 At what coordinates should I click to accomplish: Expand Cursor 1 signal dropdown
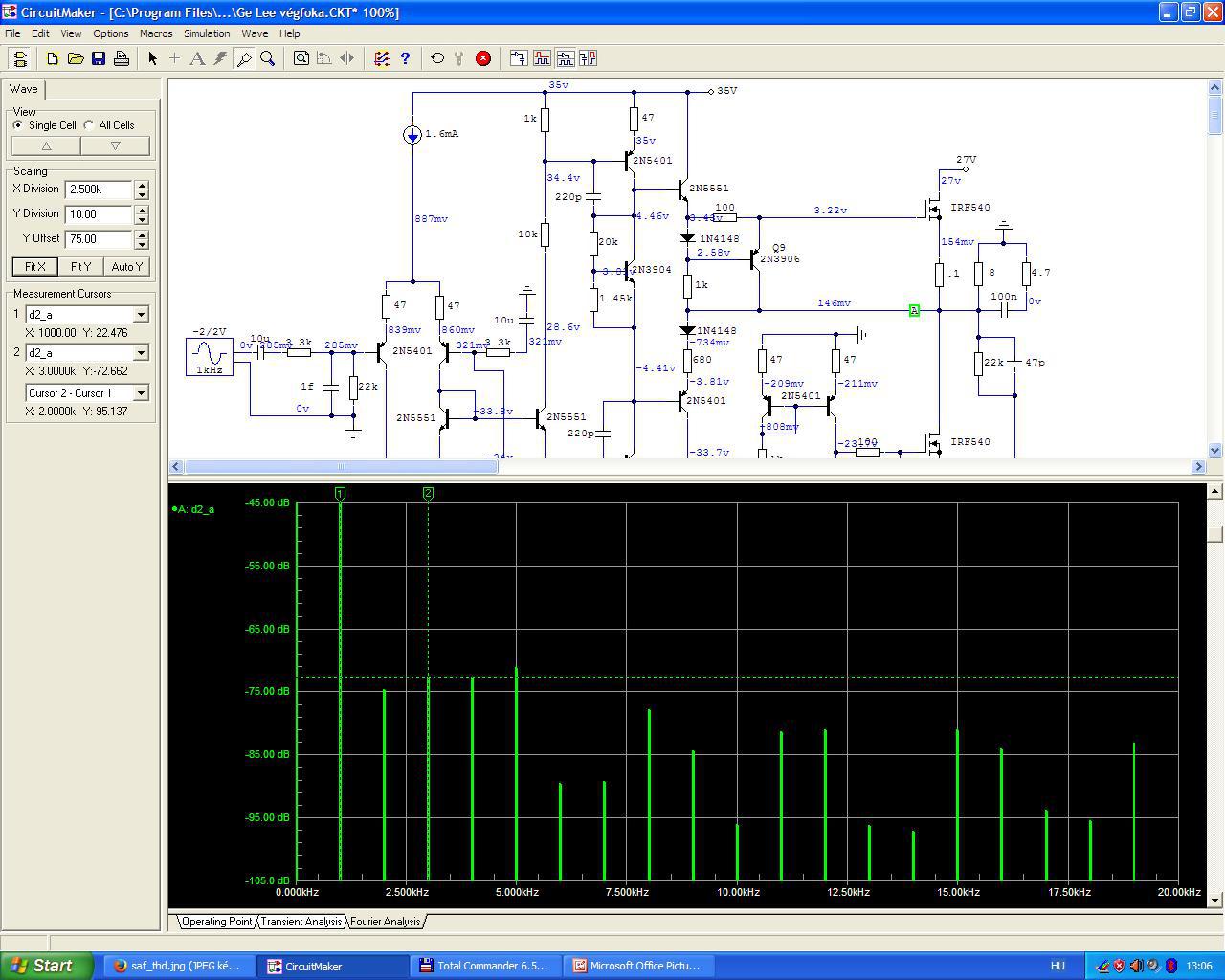141,315
